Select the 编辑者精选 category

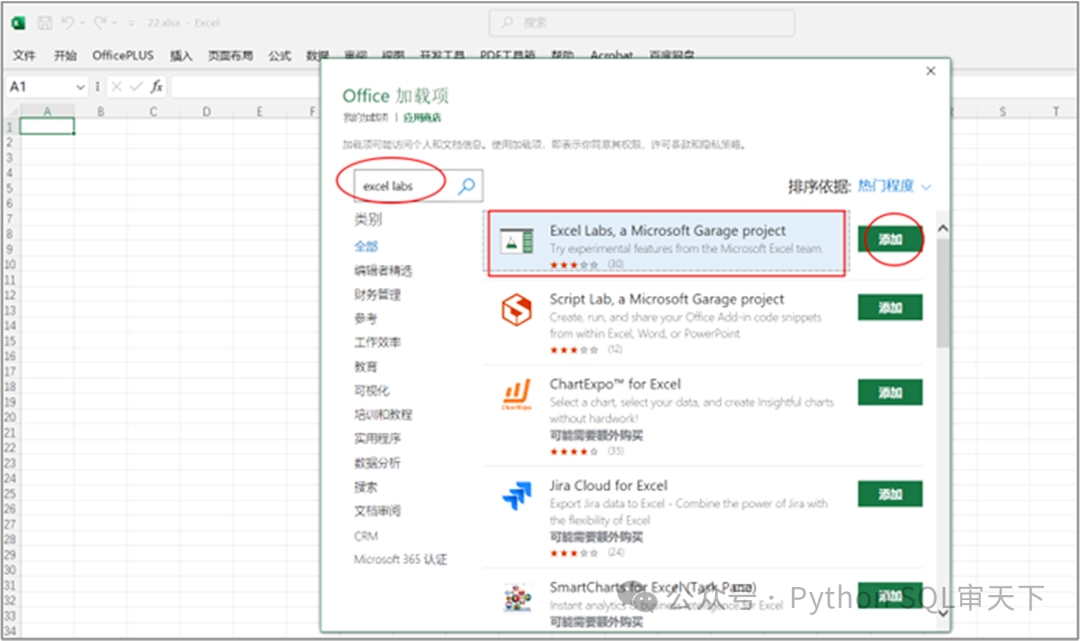click(383, 271)
